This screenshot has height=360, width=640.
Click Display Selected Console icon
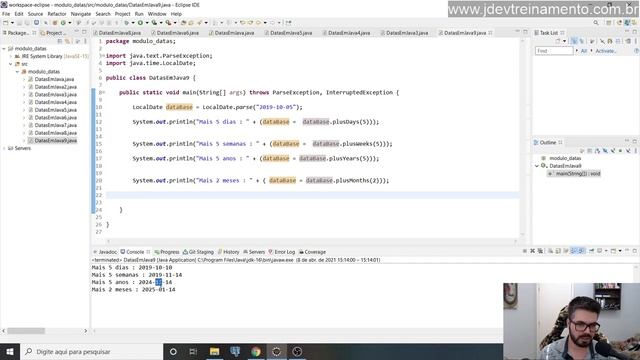click(600, 251)
